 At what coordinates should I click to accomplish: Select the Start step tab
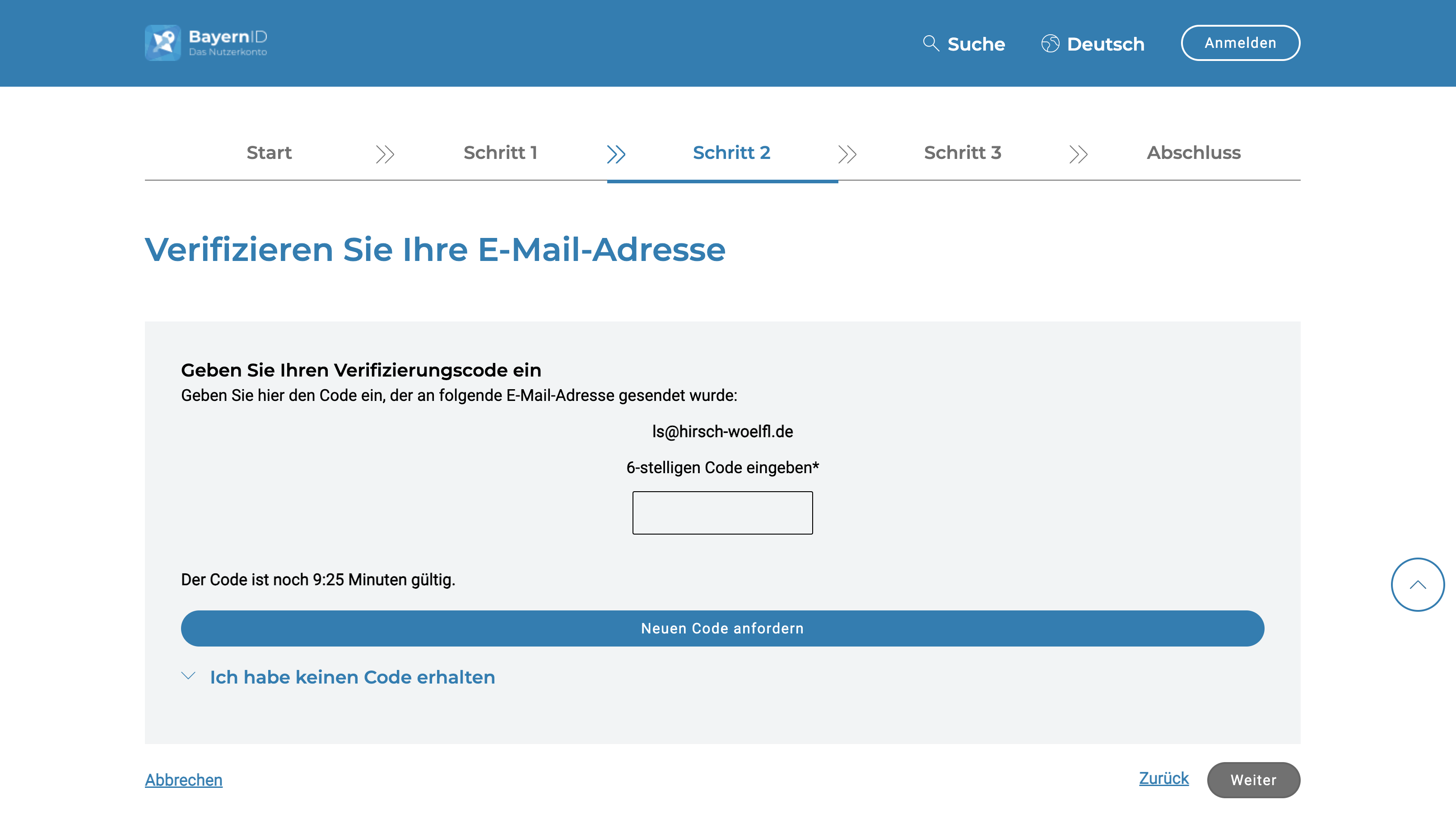269,153
